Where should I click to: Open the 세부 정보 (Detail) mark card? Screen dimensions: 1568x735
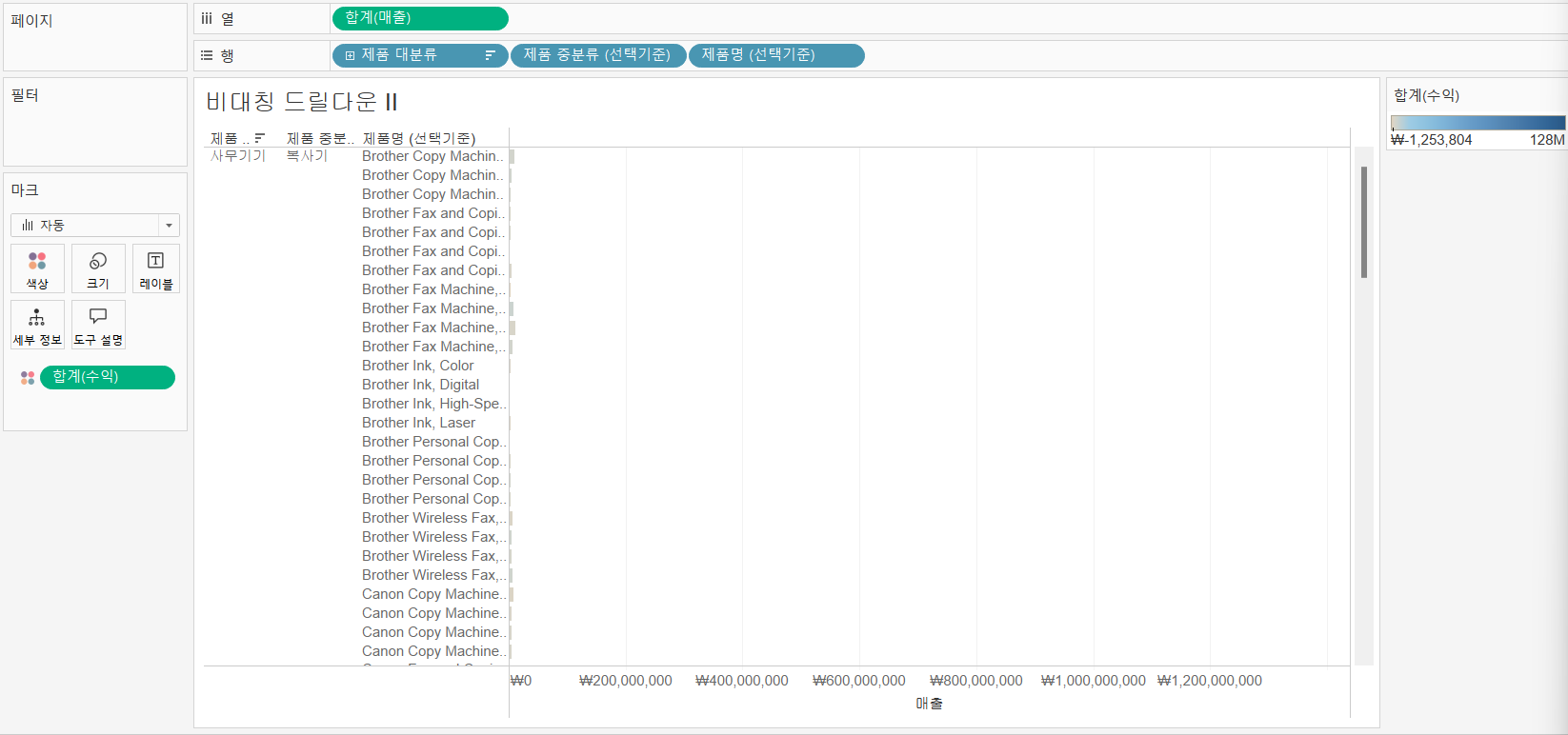coord(37,325)
